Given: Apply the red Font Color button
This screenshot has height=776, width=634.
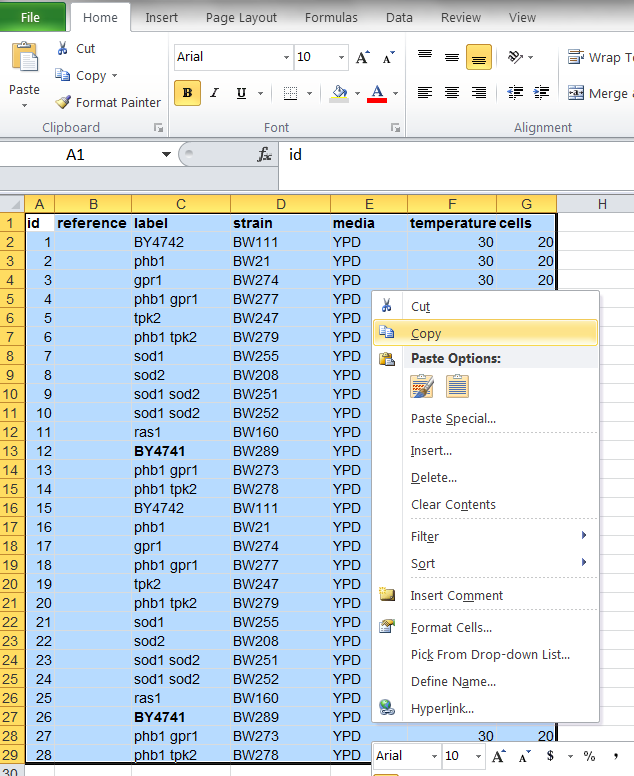Looking at the screenshot, I should click(377, 93).
